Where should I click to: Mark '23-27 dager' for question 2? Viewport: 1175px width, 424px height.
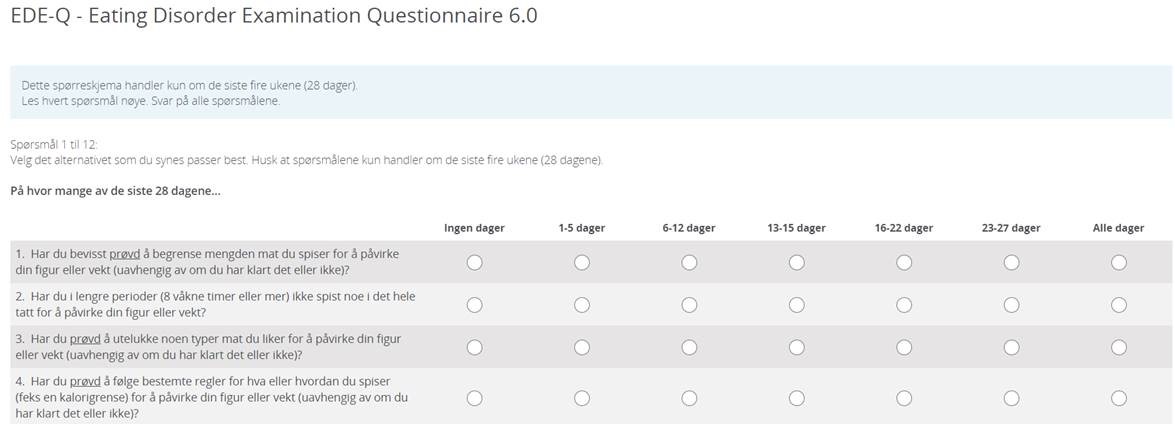1011,304
